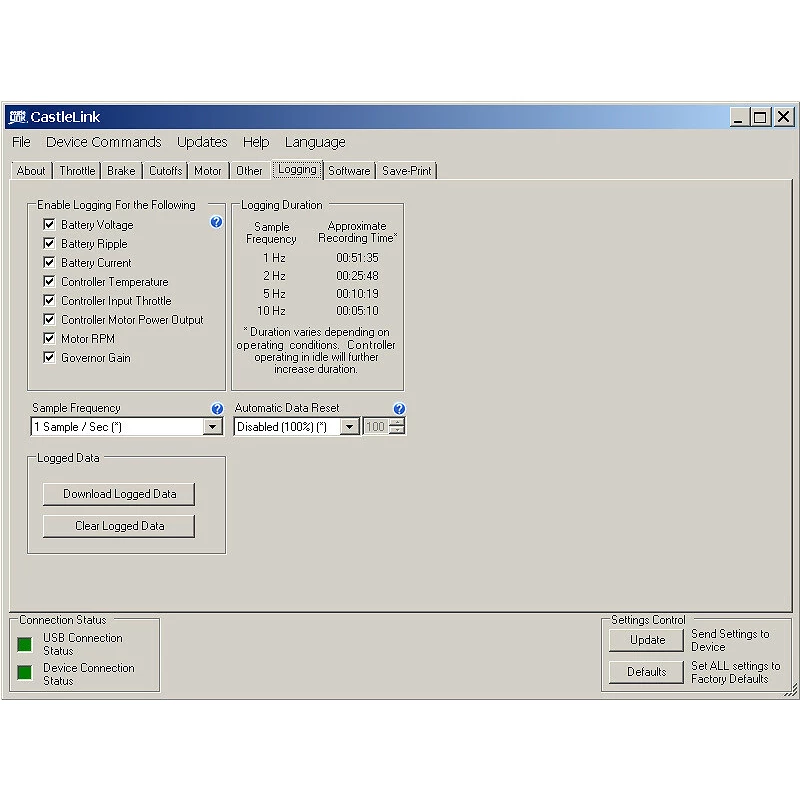The image size is (800, 800).
Task: Click the data reset percentage spinner arrows
Action: coord(397,427)
